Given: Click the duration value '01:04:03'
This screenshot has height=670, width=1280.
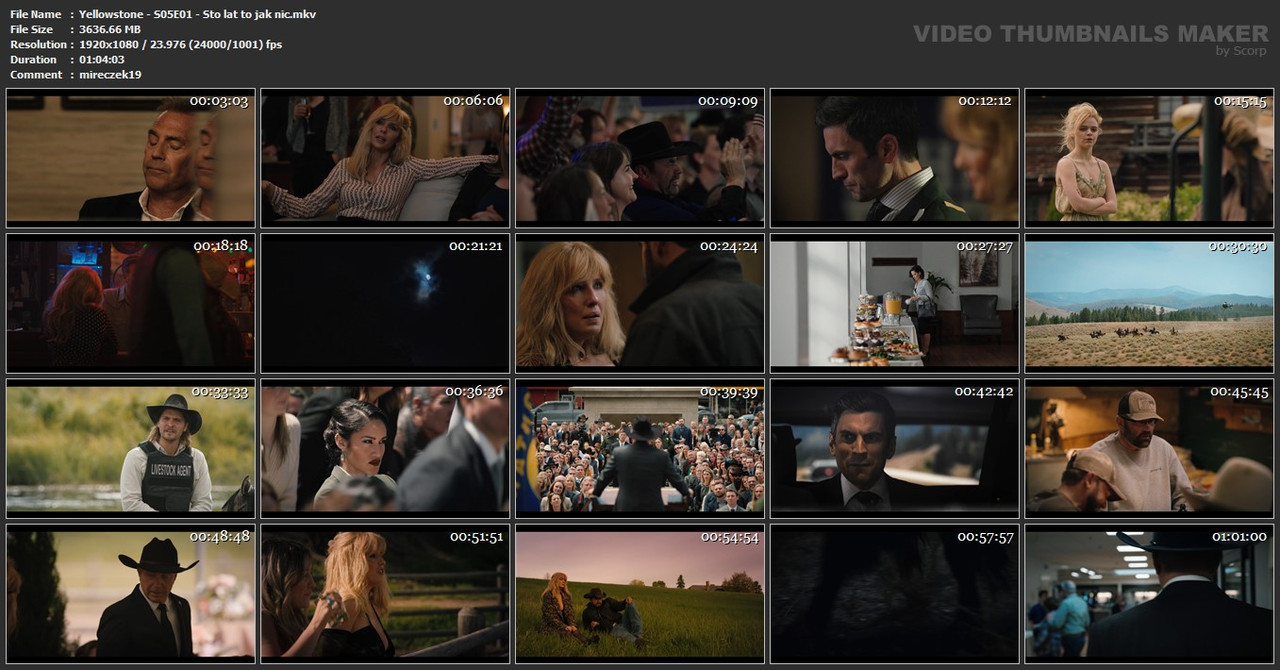Looking at the screenshot, I should 102,59.
